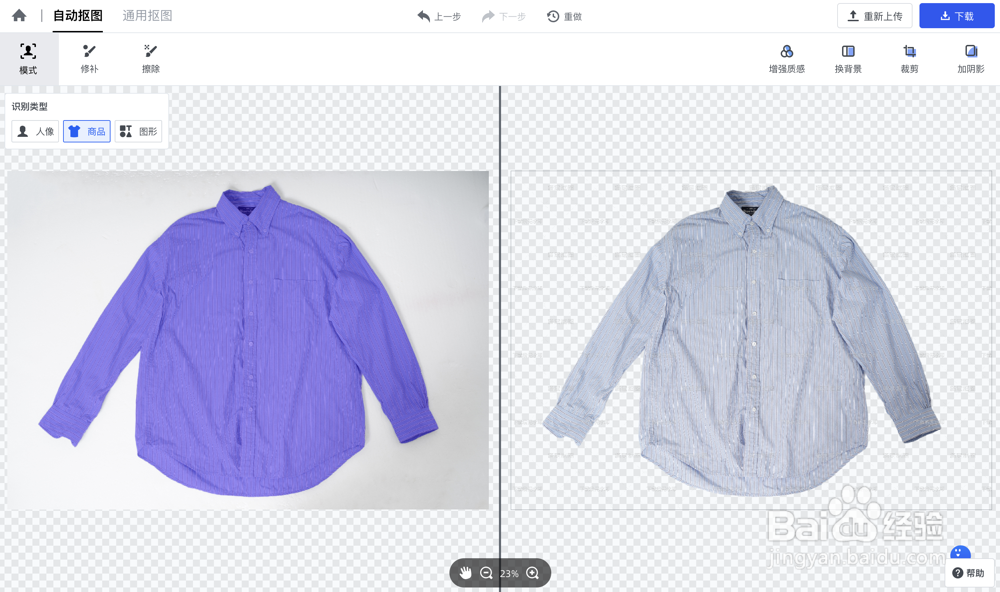Redo with the 下一步 button
The image size is (1000, 592).
pyautogui.click(x=503, y=17)
